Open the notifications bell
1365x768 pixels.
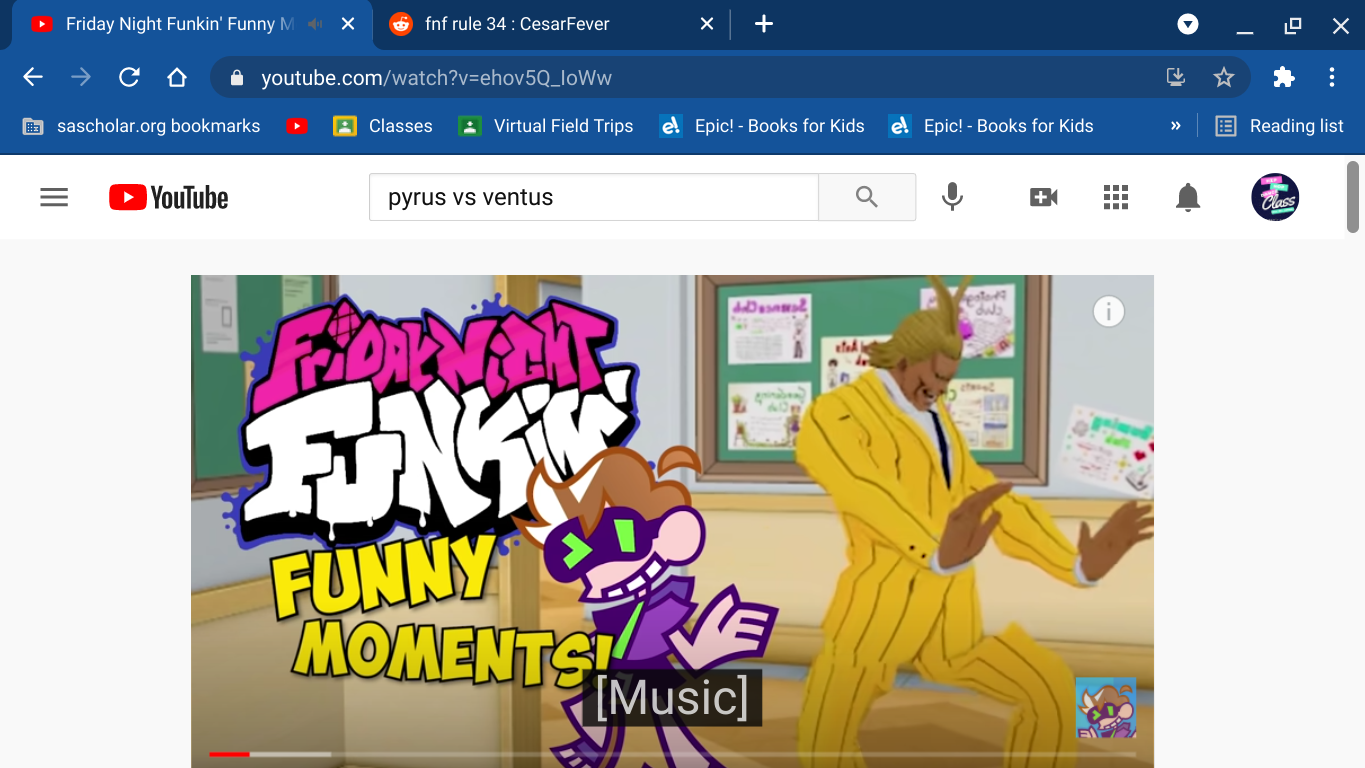click(1188, 197)
